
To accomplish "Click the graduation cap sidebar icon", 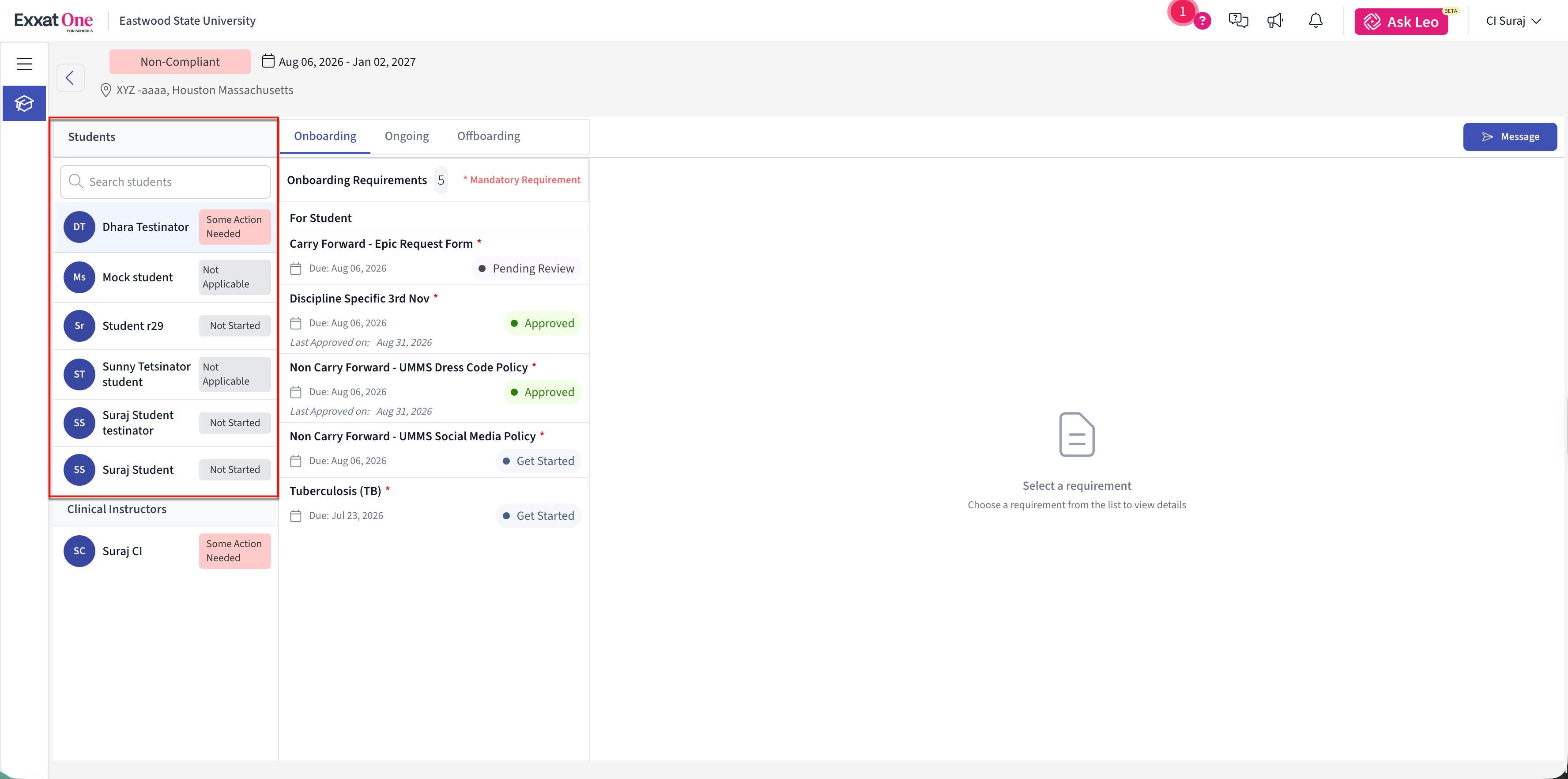I will [24, 103].
